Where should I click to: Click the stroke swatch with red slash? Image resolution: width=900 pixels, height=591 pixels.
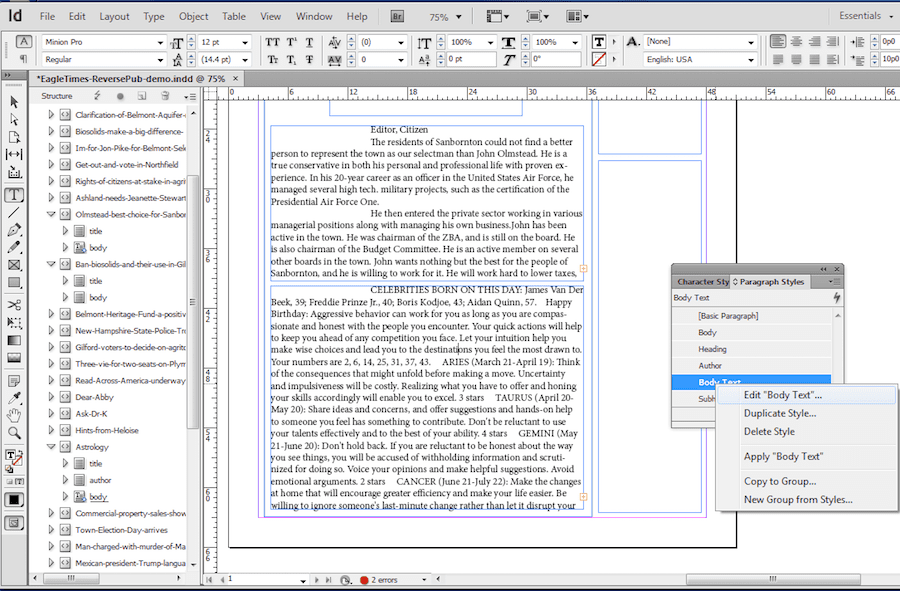click(599, 59)
